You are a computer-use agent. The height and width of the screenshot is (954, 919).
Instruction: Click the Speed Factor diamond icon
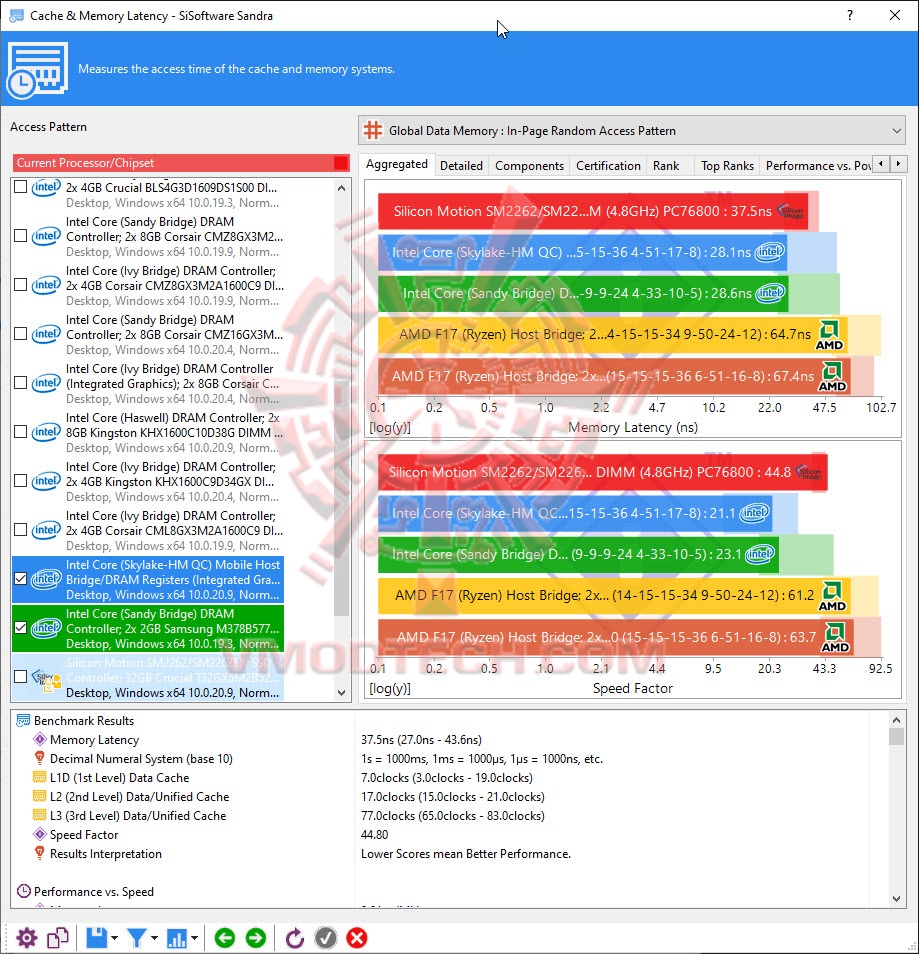coord(40,834)
